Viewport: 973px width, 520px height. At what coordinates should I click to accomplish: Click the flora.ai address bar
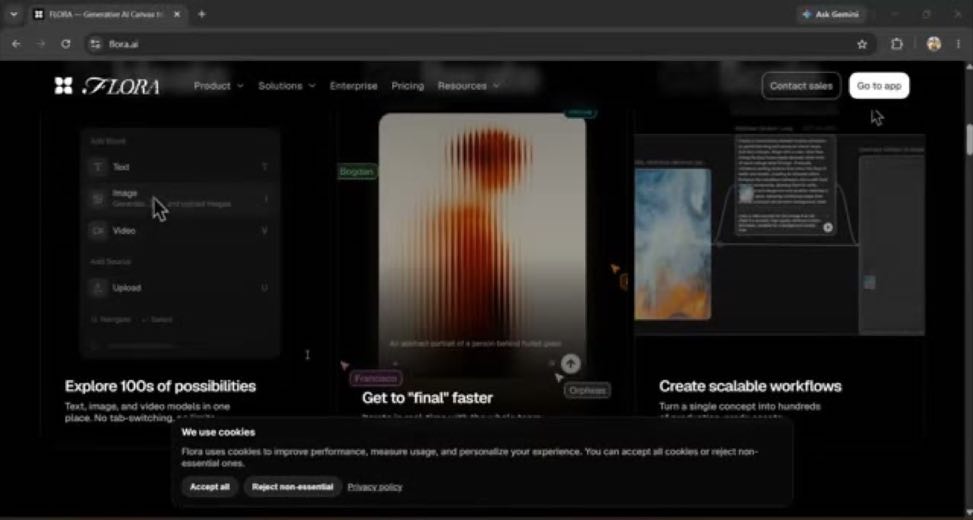[x=478, y=44]
